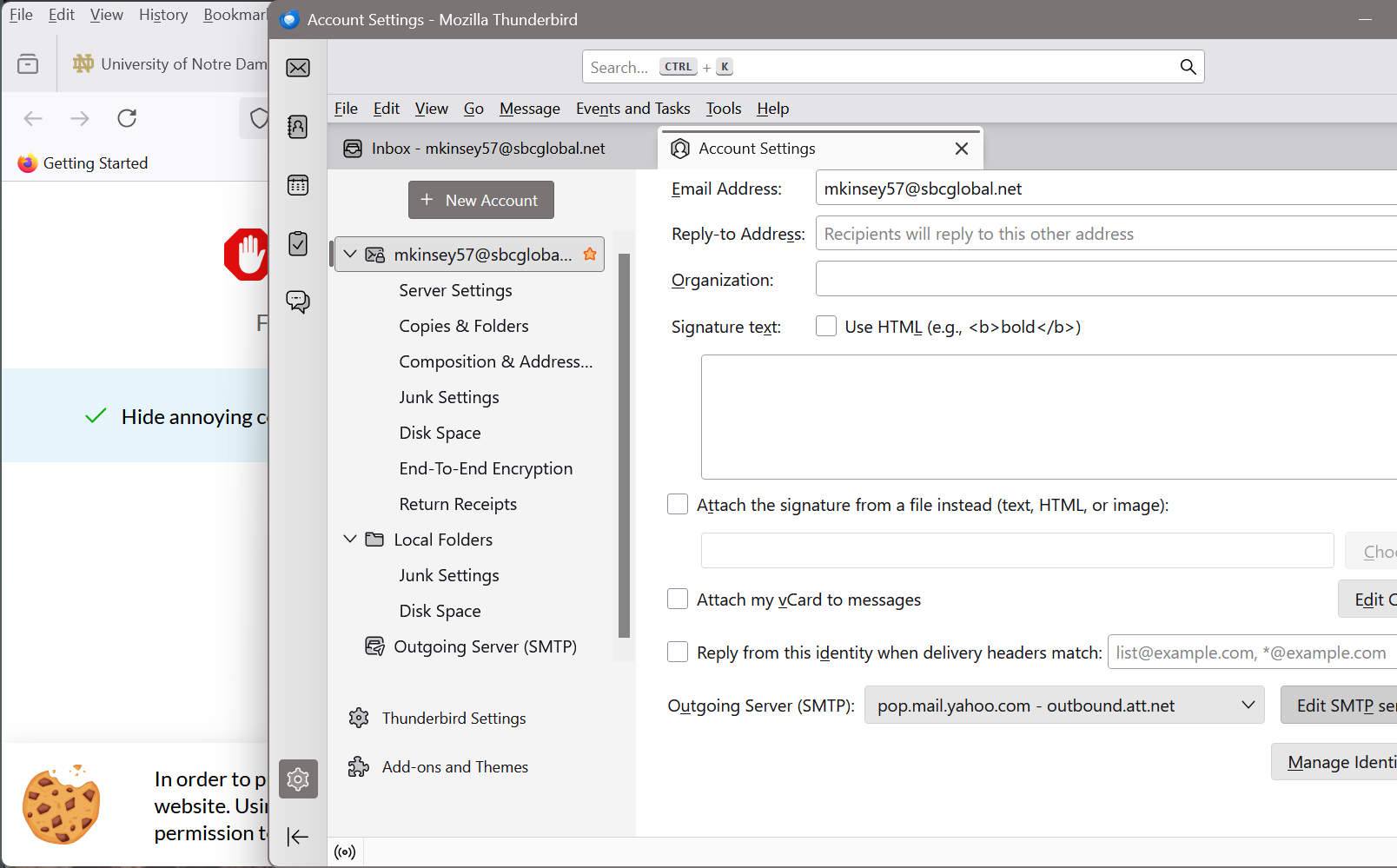Collapse the mkinsey57 account tree
The height and width of the screenshot is (868, 1397).
[x=350, y=255]
